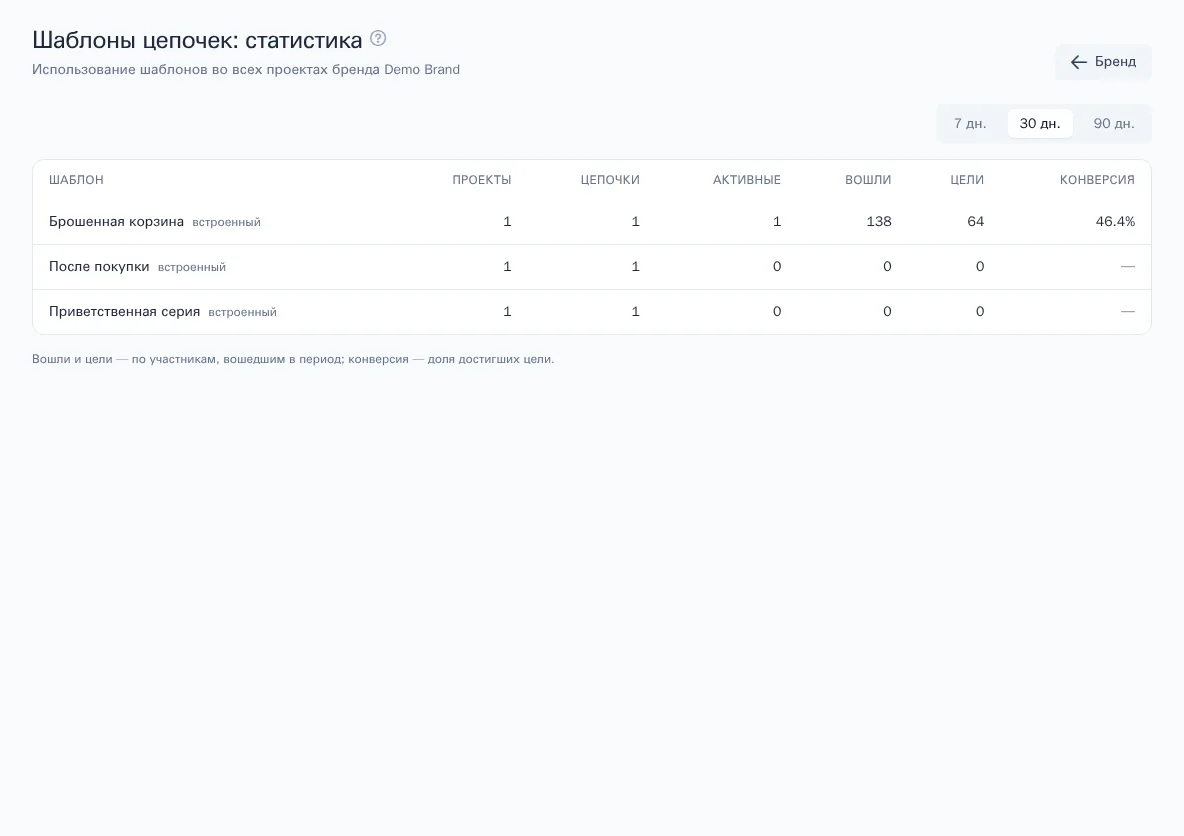Click the 46.4% conversion value
This screenshot has width=1184, height=836.
click(1115, 222)
